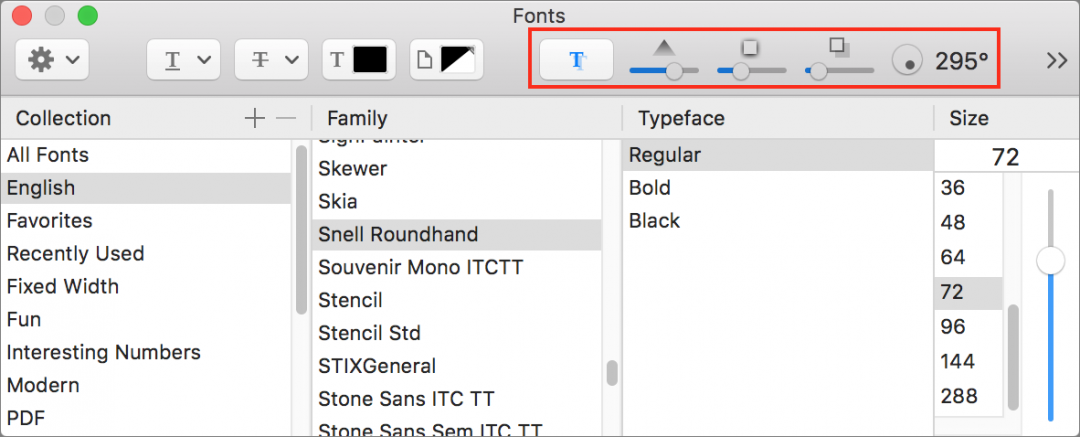Click the font size input field
Viewport: 1080px width, 437px height.
pyautogui.click(x=1006, y=157)
